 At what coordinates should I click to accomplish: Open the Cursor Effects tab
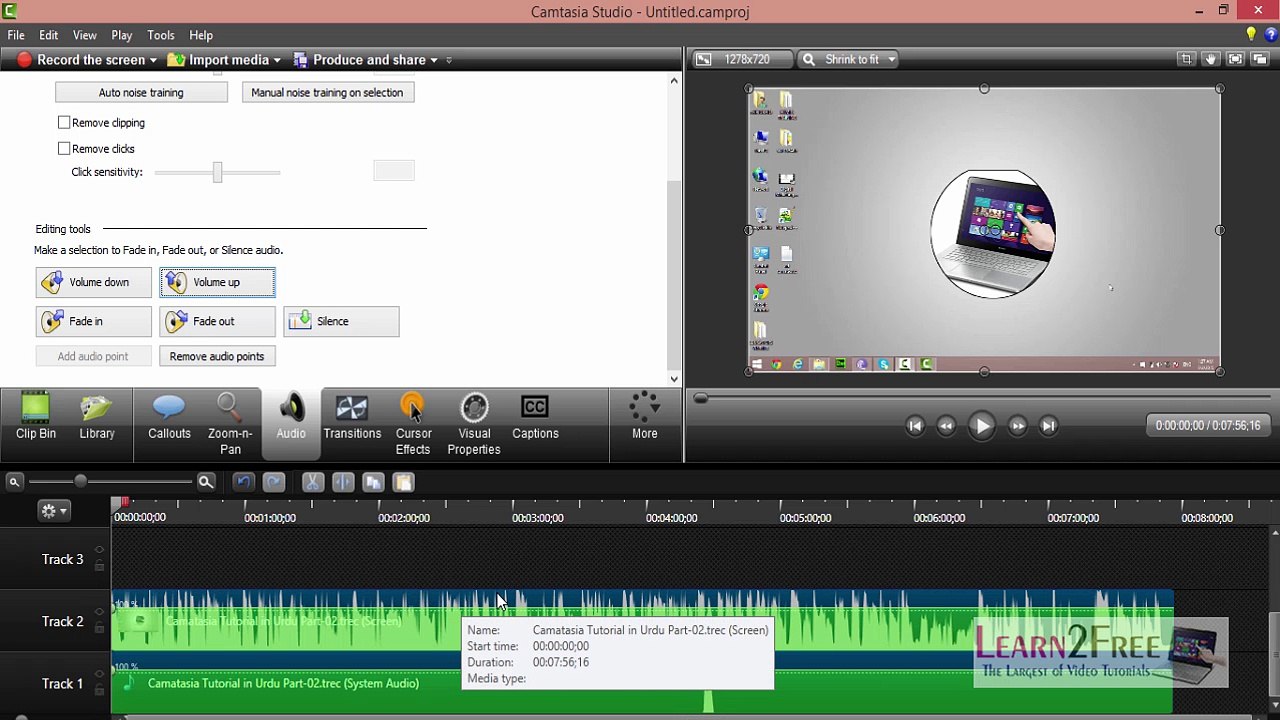click(x=413, y=424)
